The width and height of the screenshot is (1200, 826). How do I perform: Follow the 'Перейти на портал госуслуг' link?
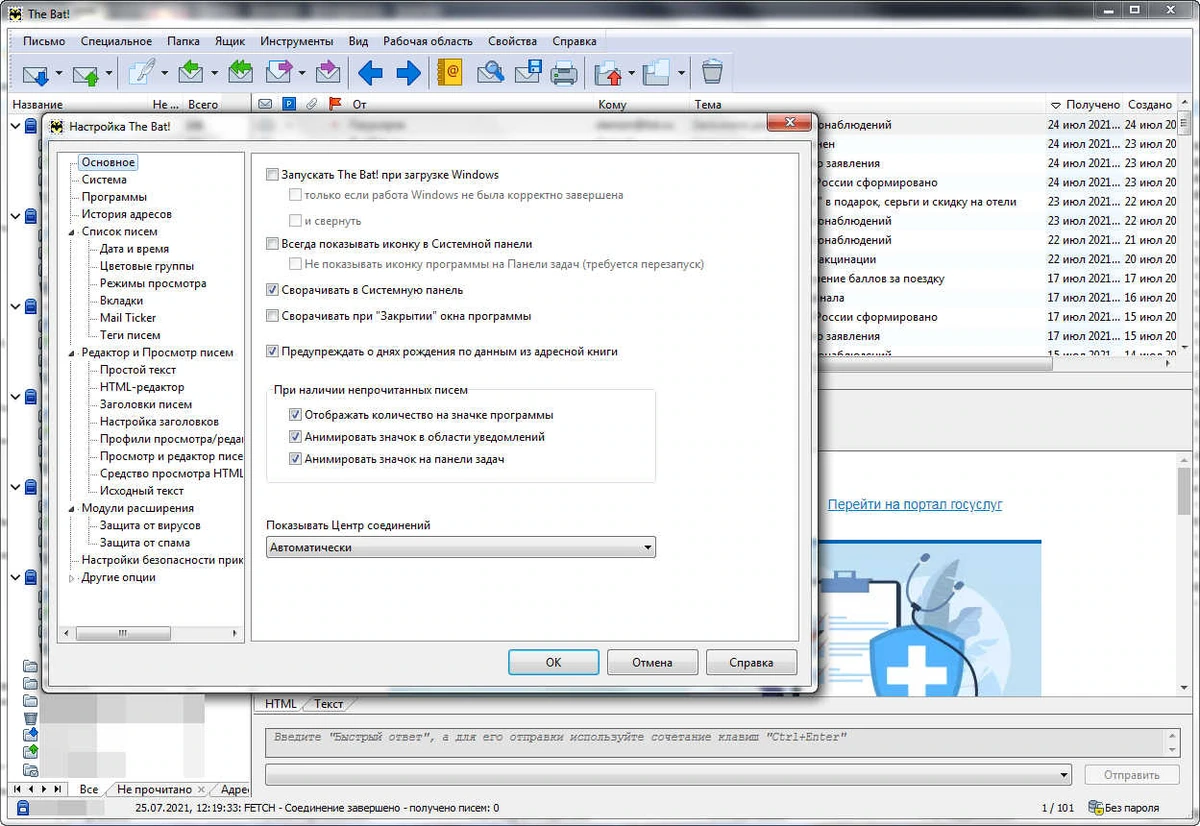(x=914, y=505)
